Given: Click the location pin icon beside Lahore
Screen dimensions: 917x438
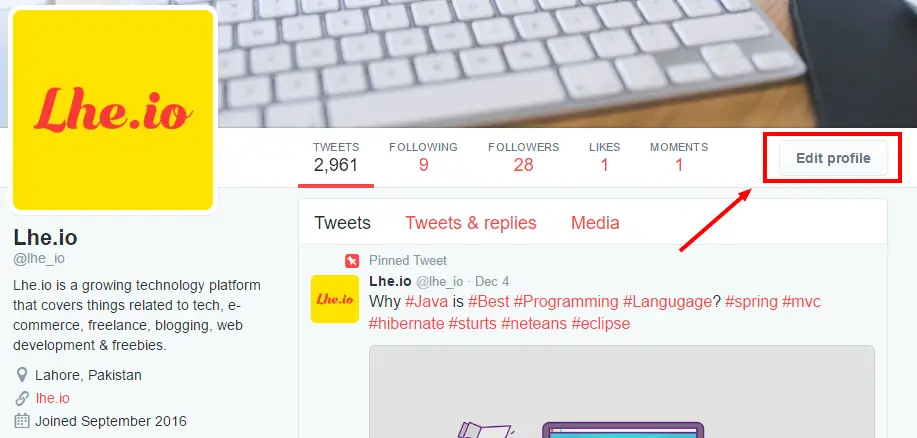Looking at the screenshot, I should tap(22, 375).
